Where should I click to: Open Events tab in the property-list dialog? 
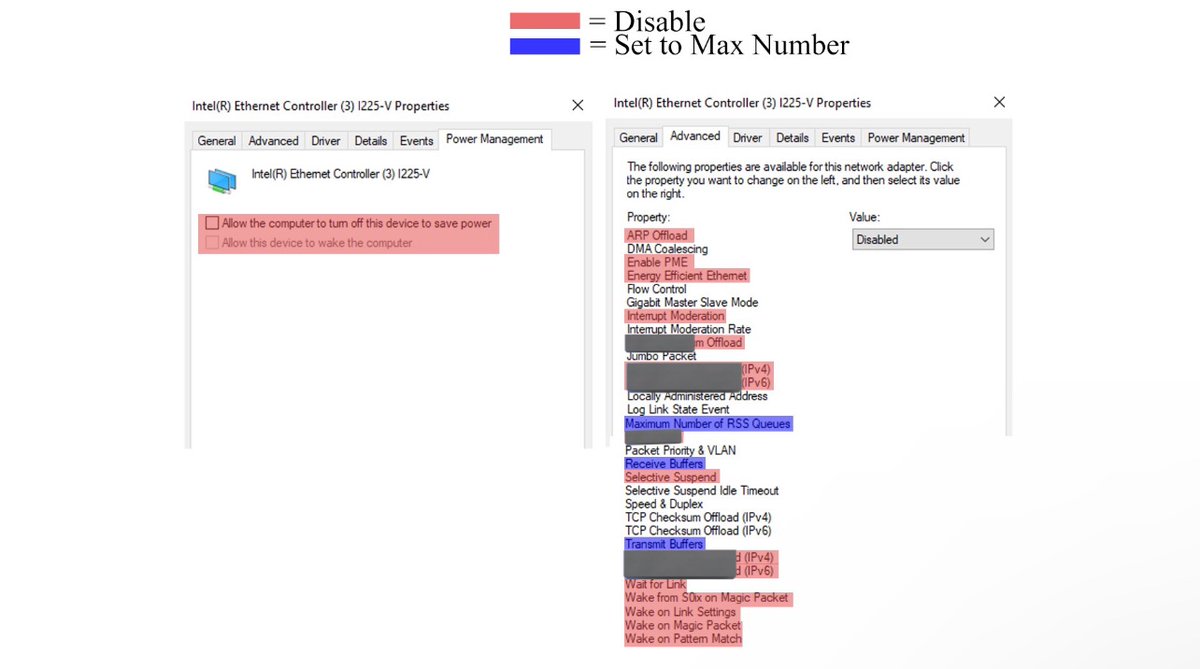pos(838,138)
